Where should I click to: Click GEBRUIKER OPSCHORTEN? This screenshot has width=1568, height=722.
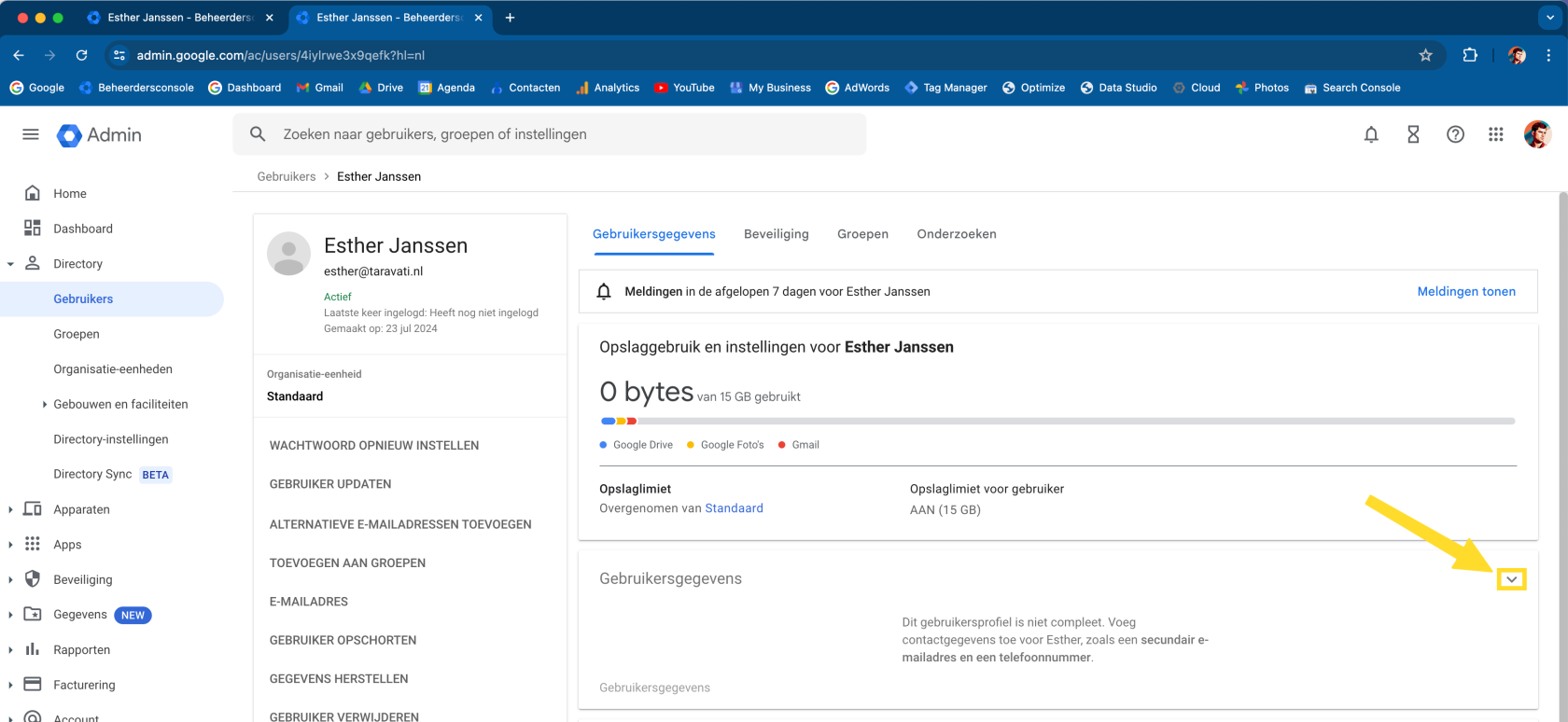pyautogui.click(x=343, y=640)
